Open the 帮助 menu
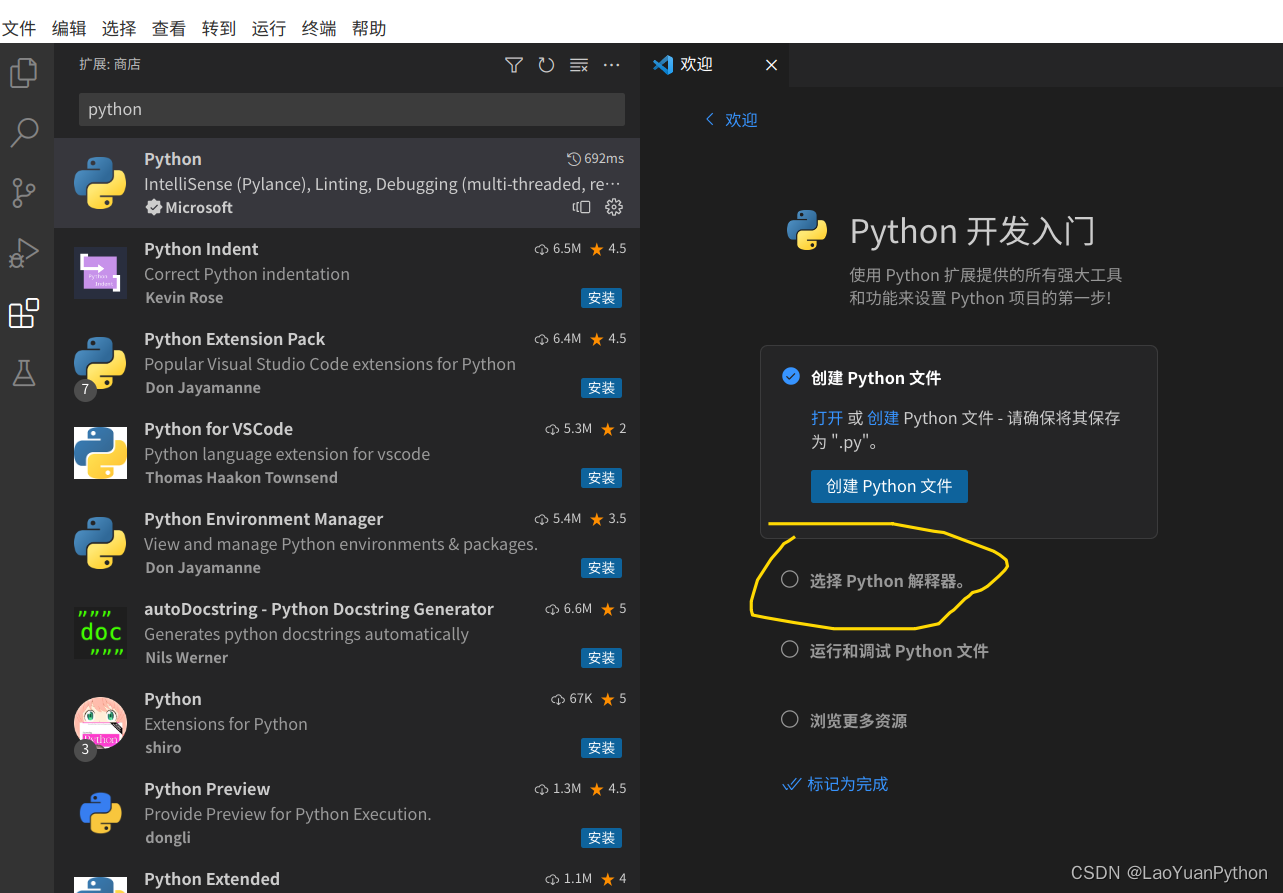The width and height of the screenshot is (1283, 893). [369, 29]
